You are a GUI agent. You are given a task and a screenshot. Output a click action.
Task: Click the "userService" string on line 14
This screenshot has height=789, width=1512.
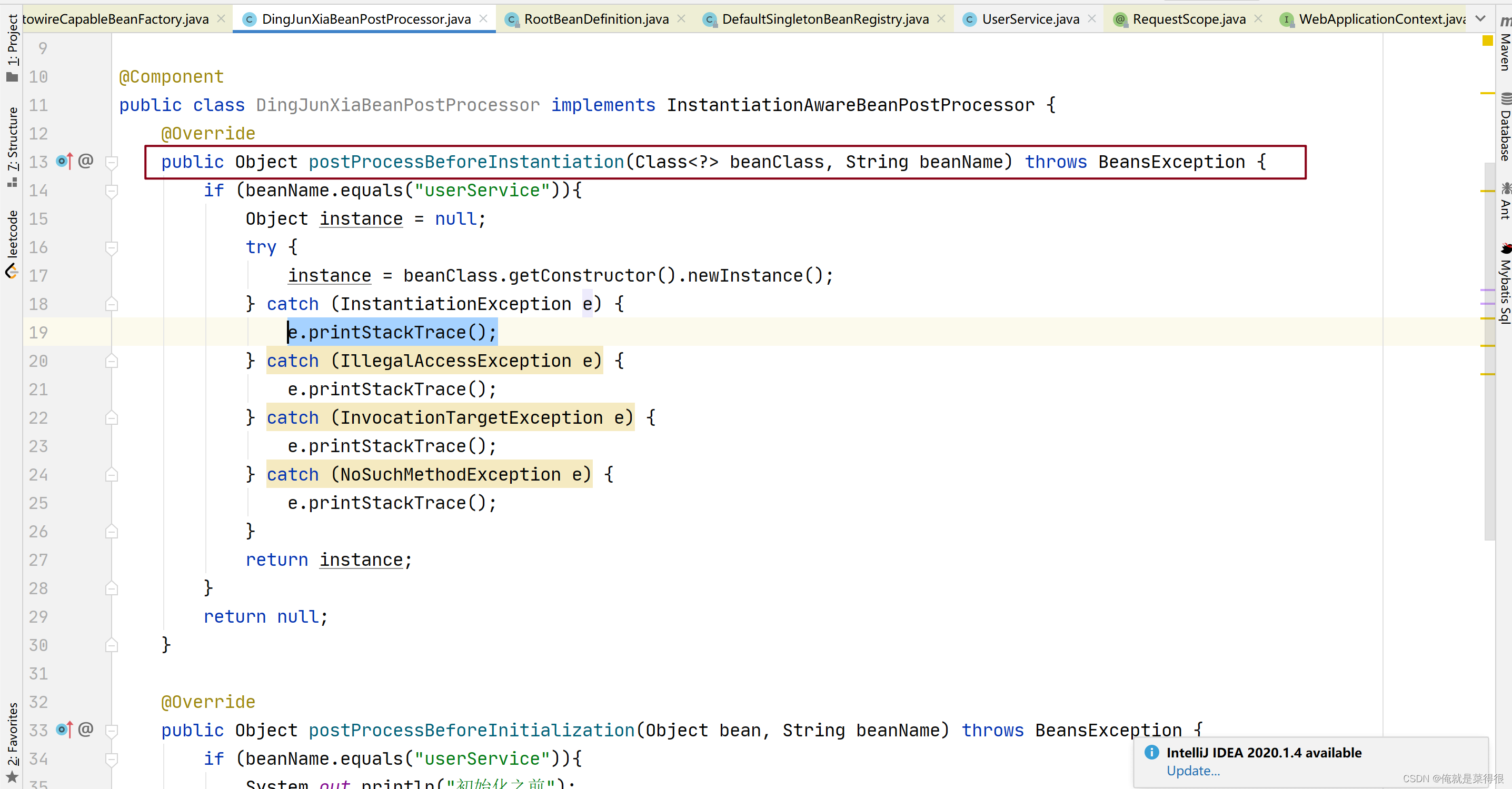482,190
